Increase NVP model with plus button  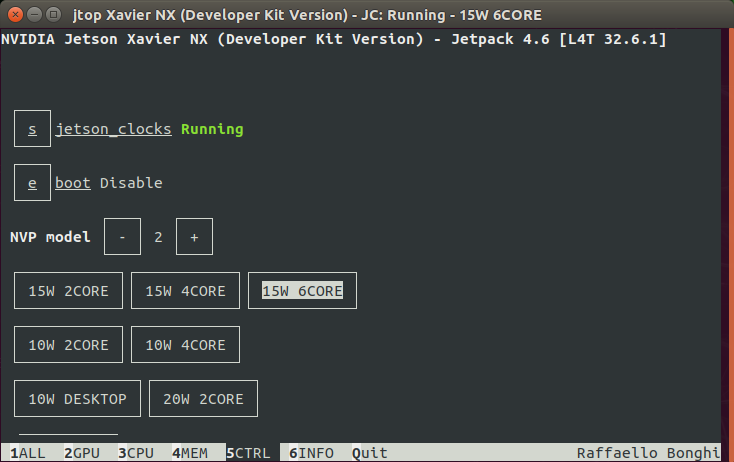(194, 237)
